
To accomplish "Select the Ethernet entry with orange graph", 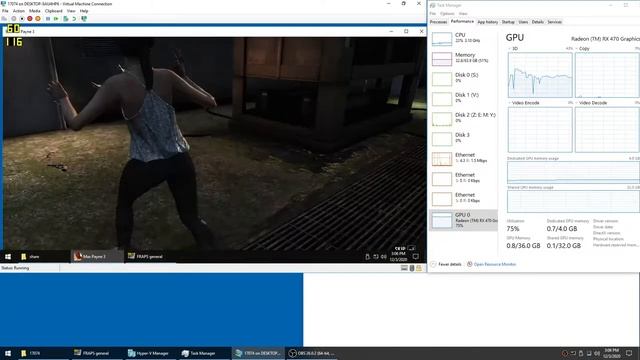I will [463, 159].
